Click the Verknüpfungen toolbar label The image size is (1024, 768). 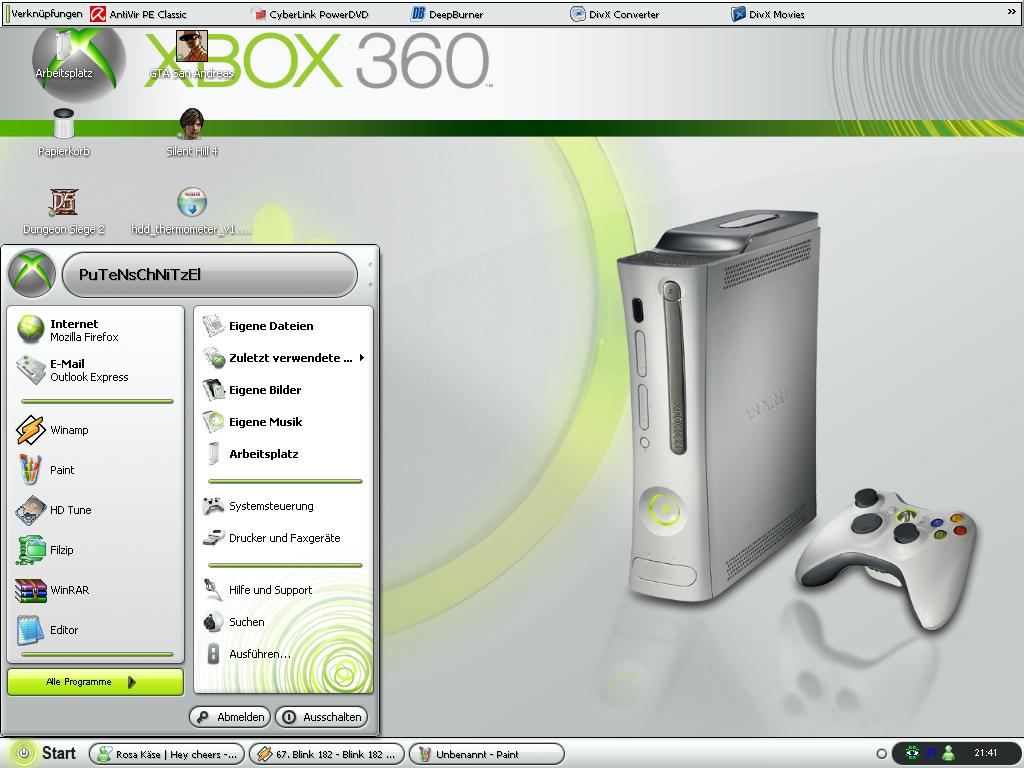coord(46,13)
